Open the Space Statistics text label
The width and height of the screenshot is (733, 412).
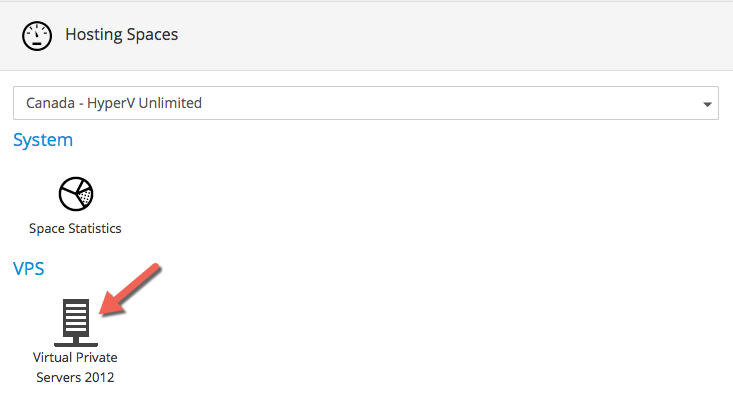coord(75,228)
